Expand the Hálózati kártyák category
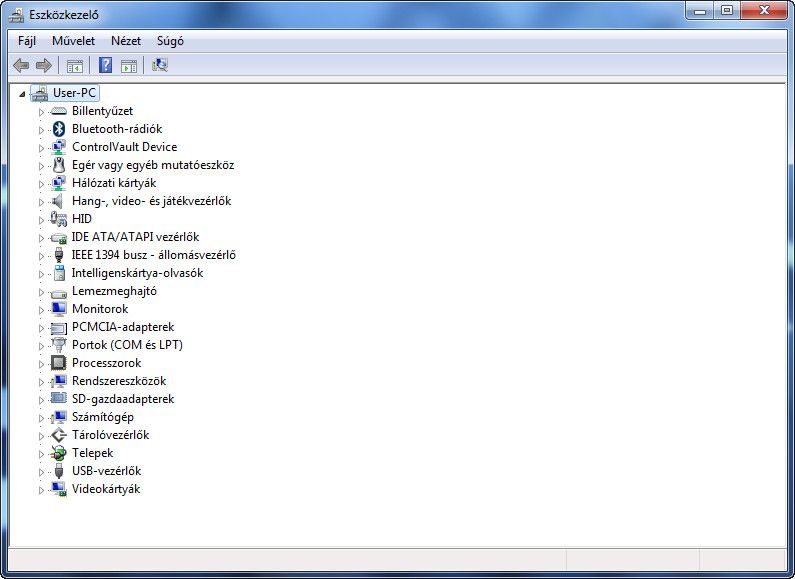Image resolution: width=795 pixels, height=579 pixels. pos(42,184)
